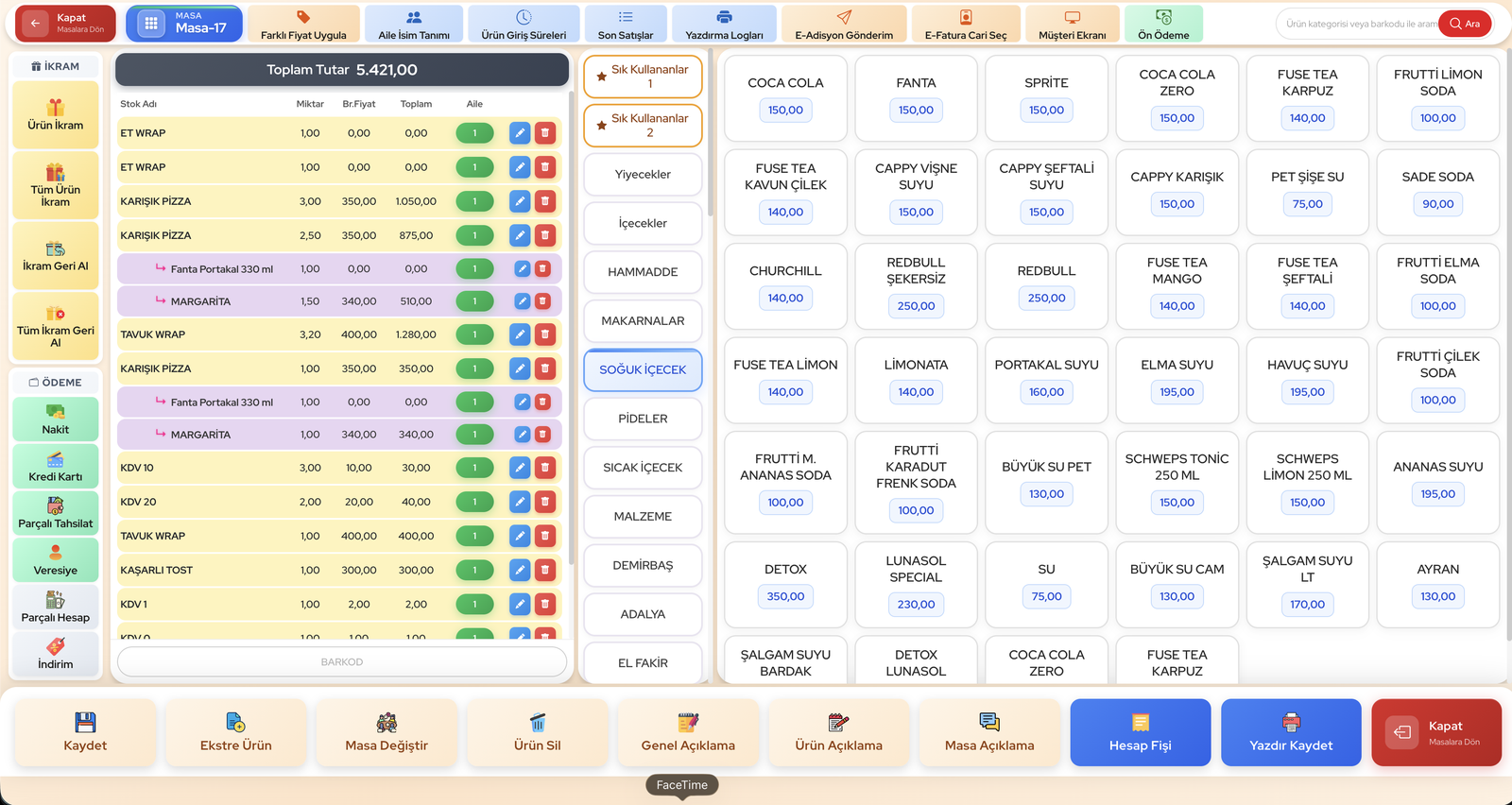
Task: Open E-Adisyon Gönderim send icon
Action: click(x=844, y=17)
